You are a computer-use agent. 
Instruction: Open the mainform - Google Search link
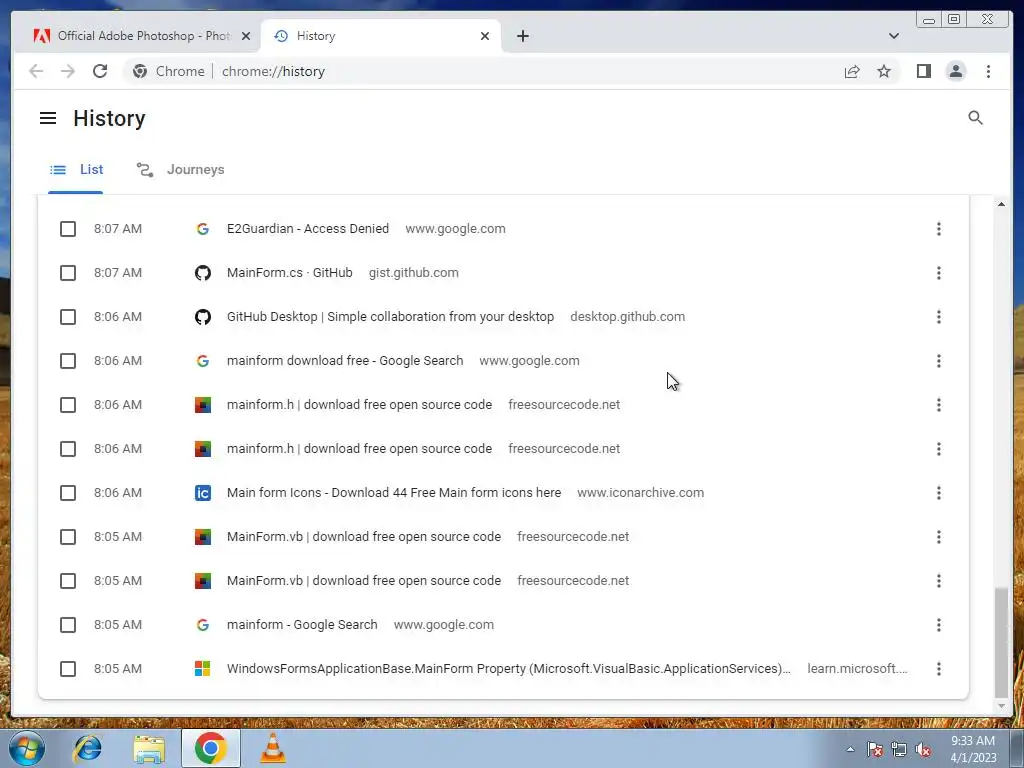pyautogui.click(x=302, y=624)
